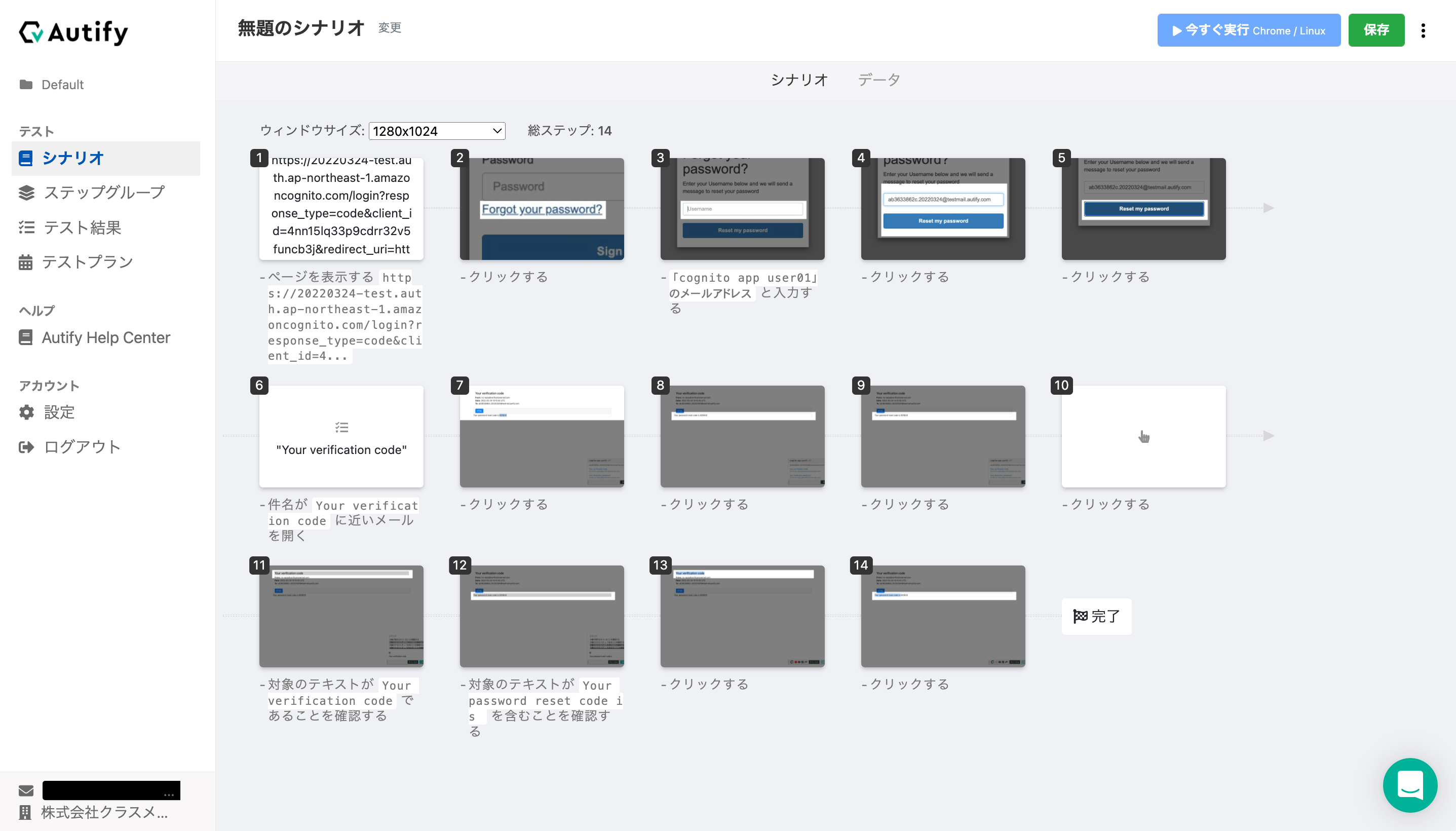
Task: Open Autify Help Center link
Action: pyautogui.click(x=105, y=337)
